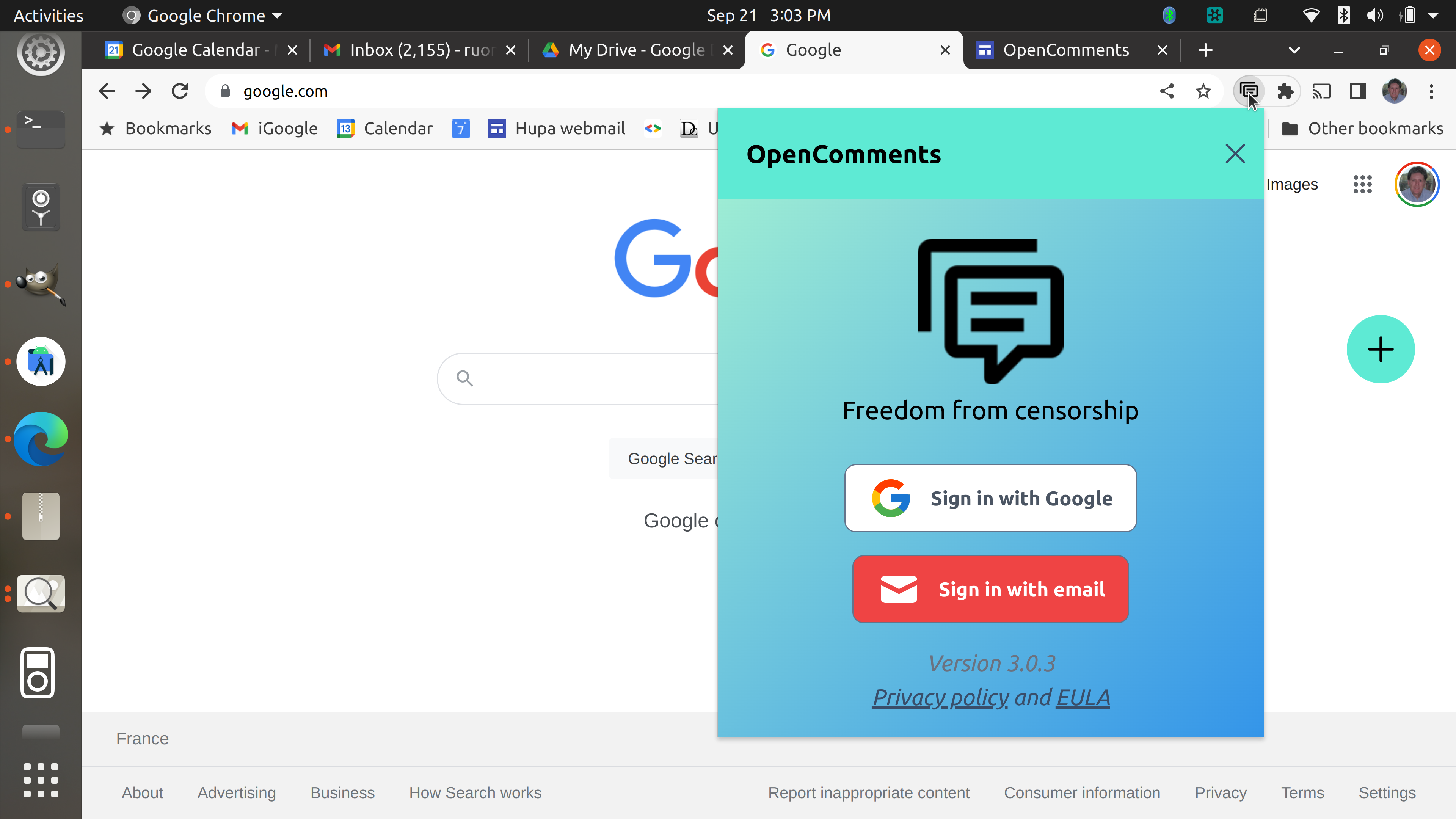Viewport: 1456px width, 819px height.
Task: Go forward one page
Action: (x=144, y=91)
